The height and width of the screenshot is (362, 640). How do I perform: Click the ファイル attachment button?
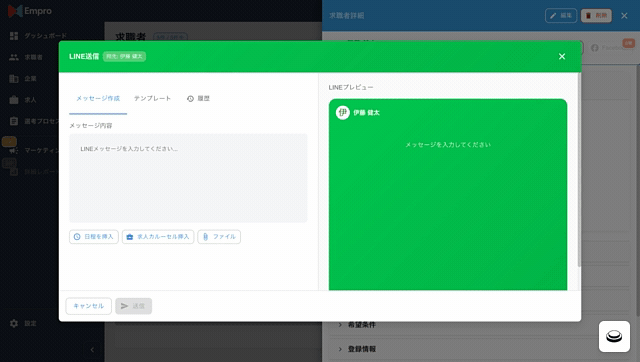coord(219,237)
